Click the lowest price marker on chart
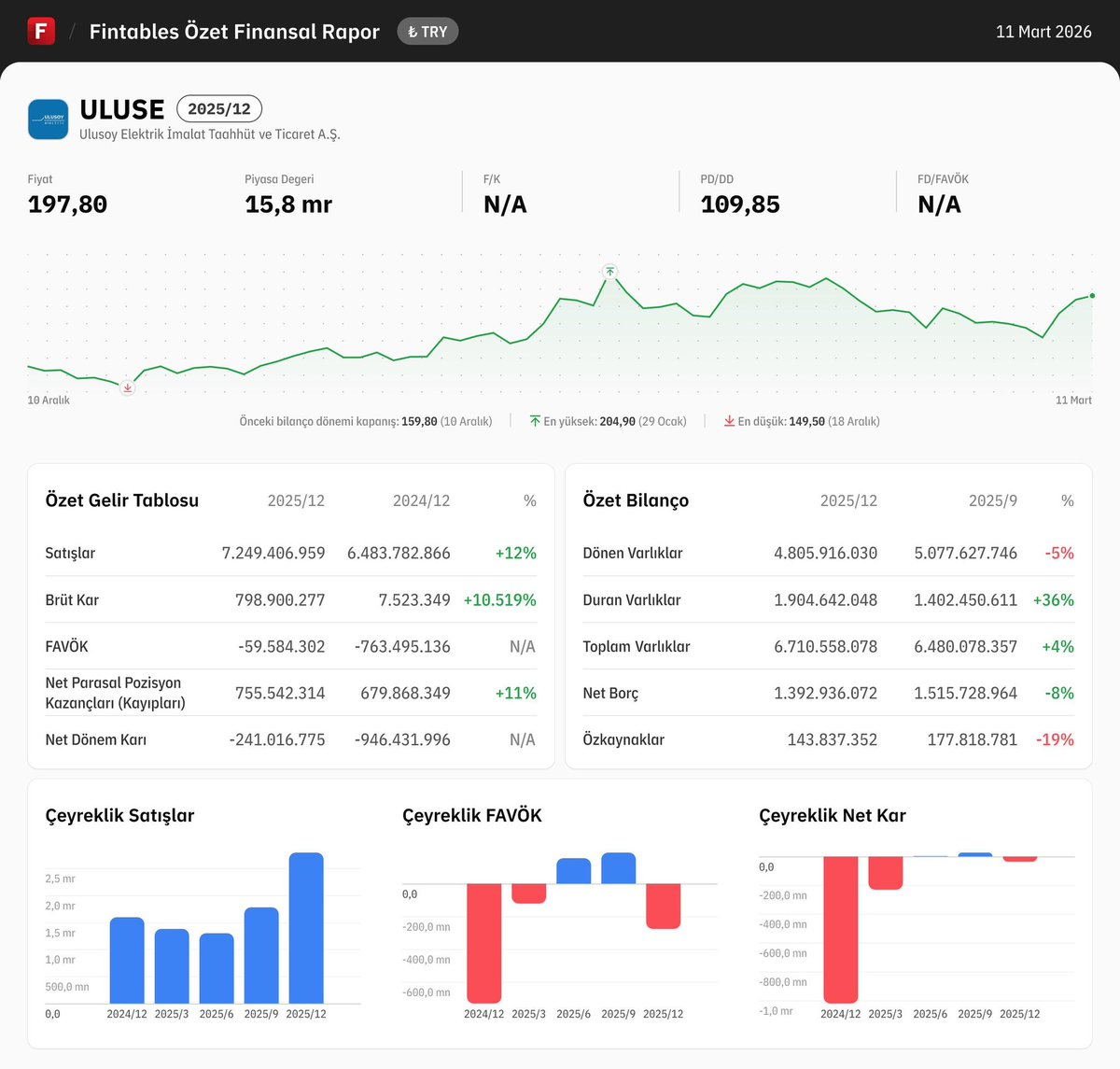Image resolution: width=1120 pixels, height=1069 pixels. tap(128, 387)
